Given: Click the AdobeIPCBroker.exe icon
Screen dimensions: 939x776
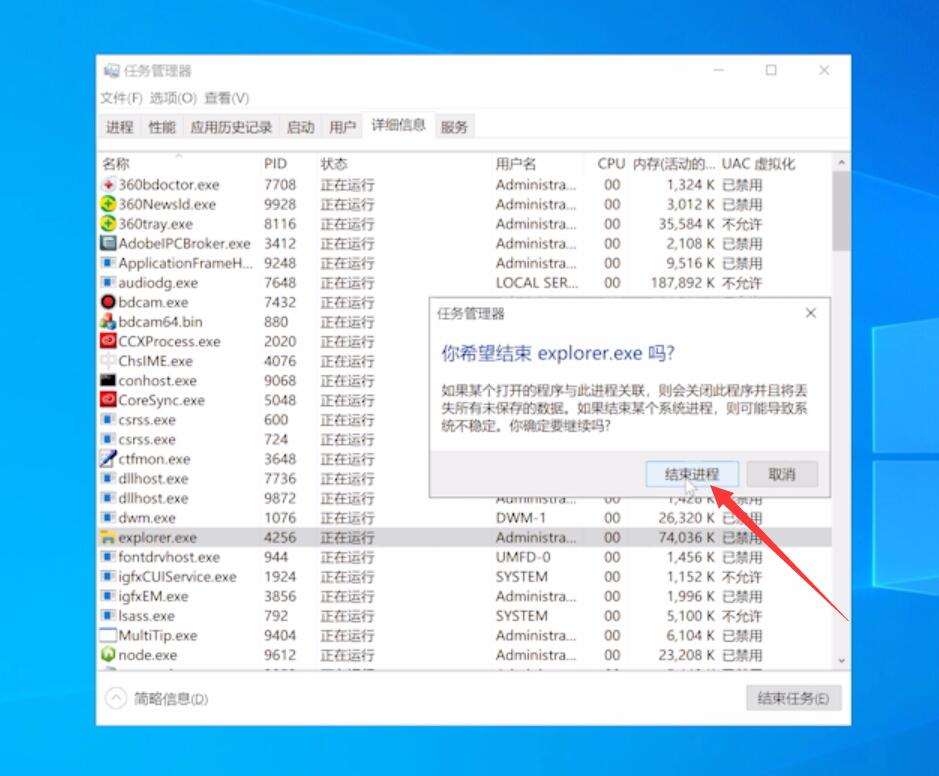Looking at the screenshot, I should click(x=107, y=243).
